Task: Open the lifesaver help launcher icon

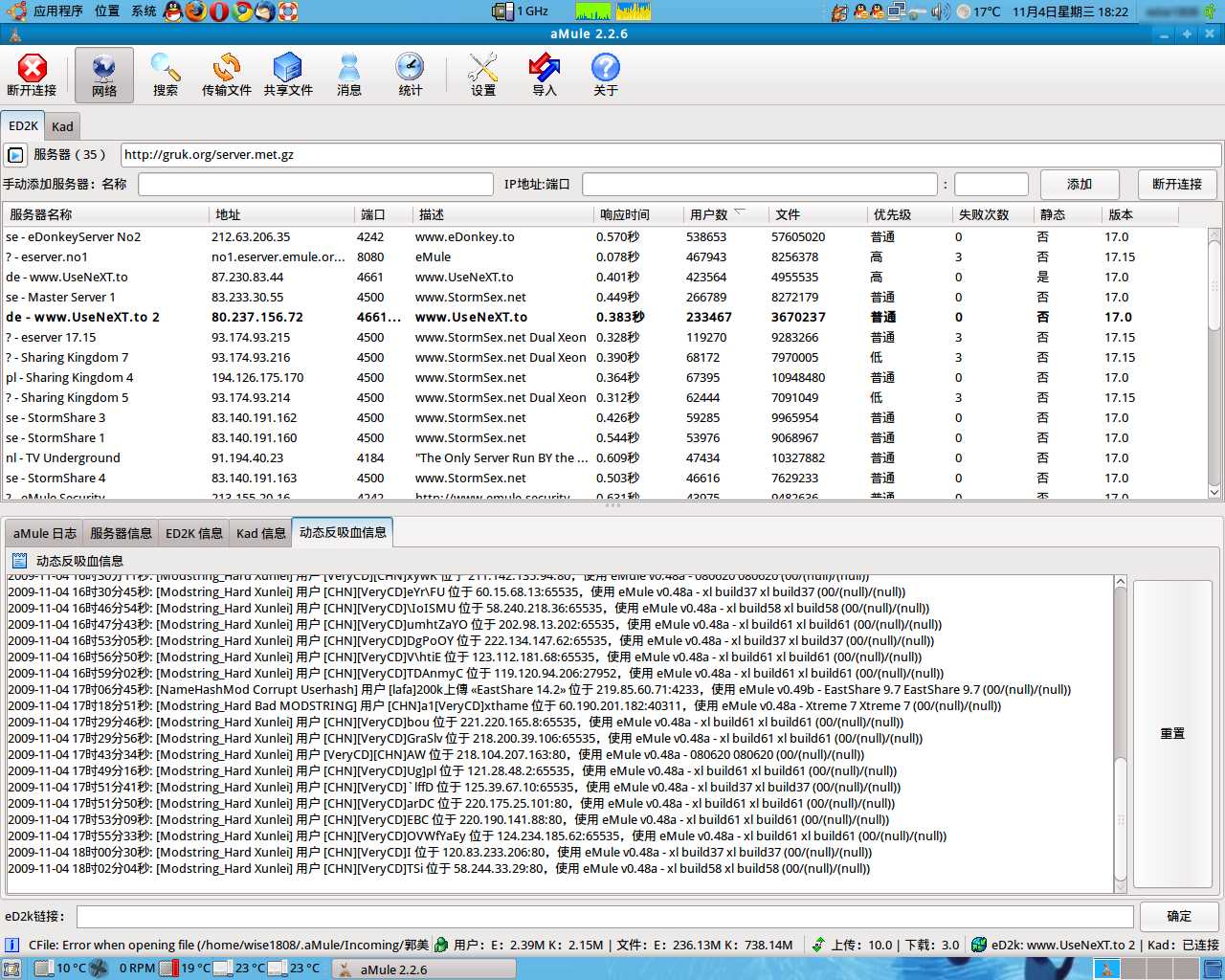Action: [288, 11]
